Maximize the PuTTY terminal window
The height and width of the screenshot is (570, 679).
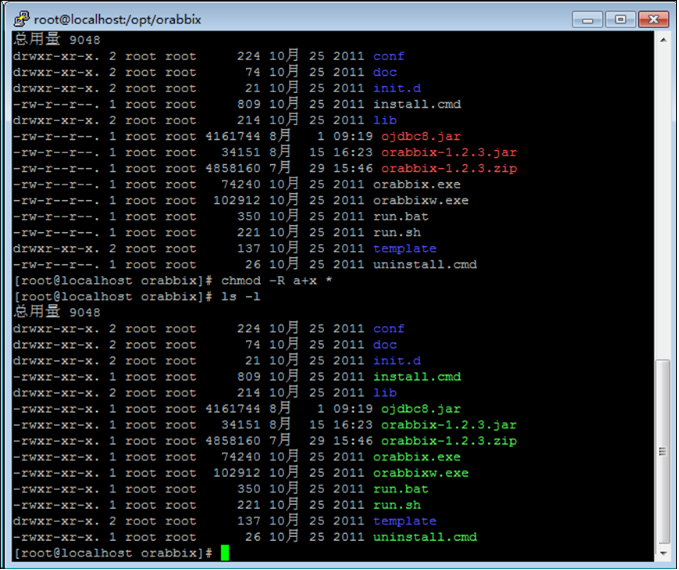620,20
